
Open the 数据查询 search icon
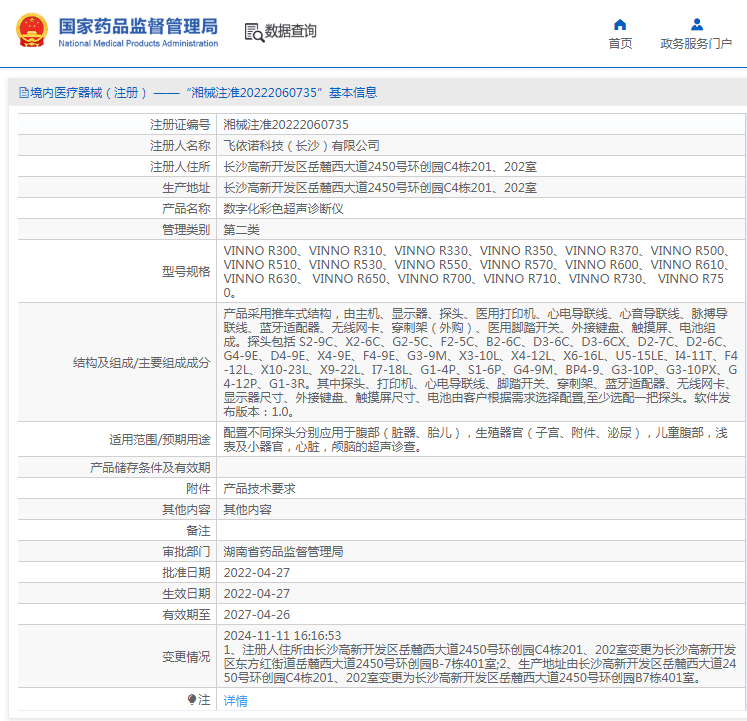254,32
